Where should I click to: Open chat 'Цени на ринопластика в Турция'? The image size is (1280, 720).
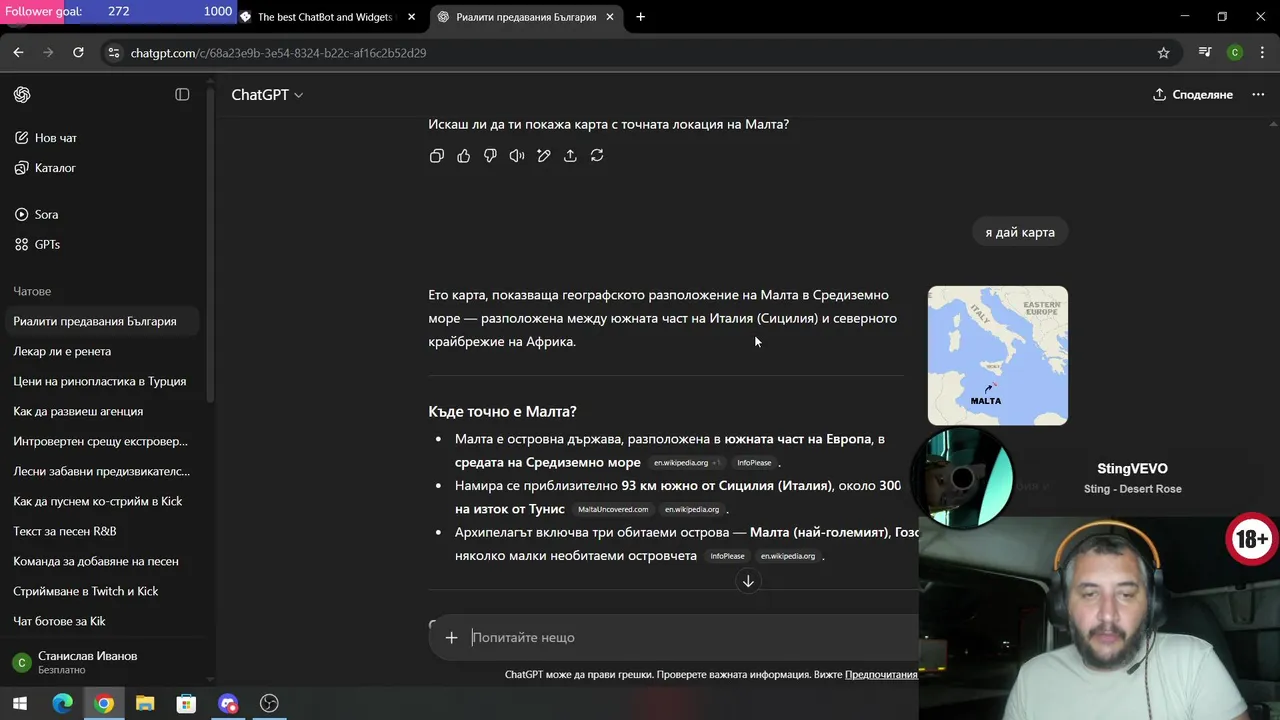(103, 382)
